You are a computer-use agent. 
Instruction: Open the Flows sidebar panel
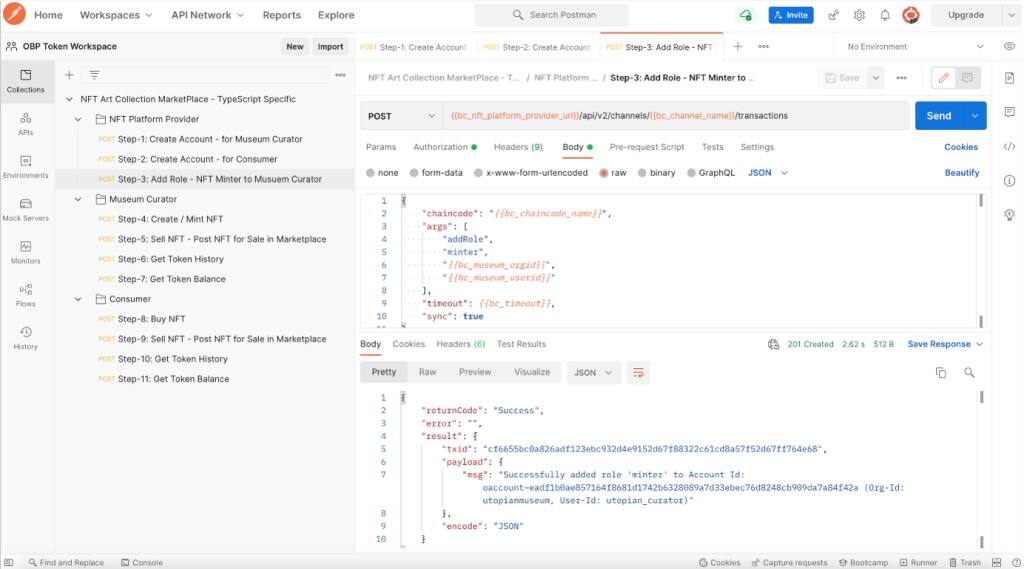[x=25, y=295]
